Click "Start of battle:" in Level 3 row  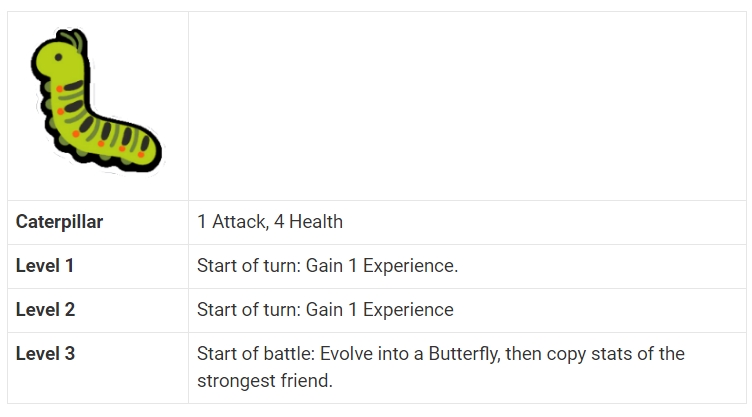256,354
